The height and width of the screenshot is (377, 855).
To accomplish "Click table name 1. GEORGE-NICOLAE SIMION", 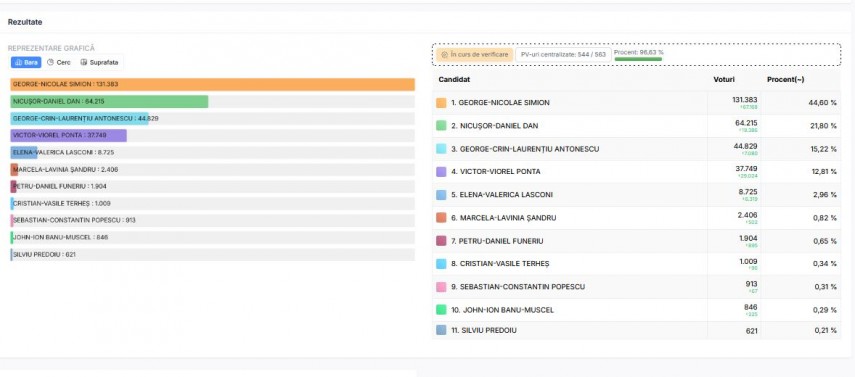I will (500, 103).
